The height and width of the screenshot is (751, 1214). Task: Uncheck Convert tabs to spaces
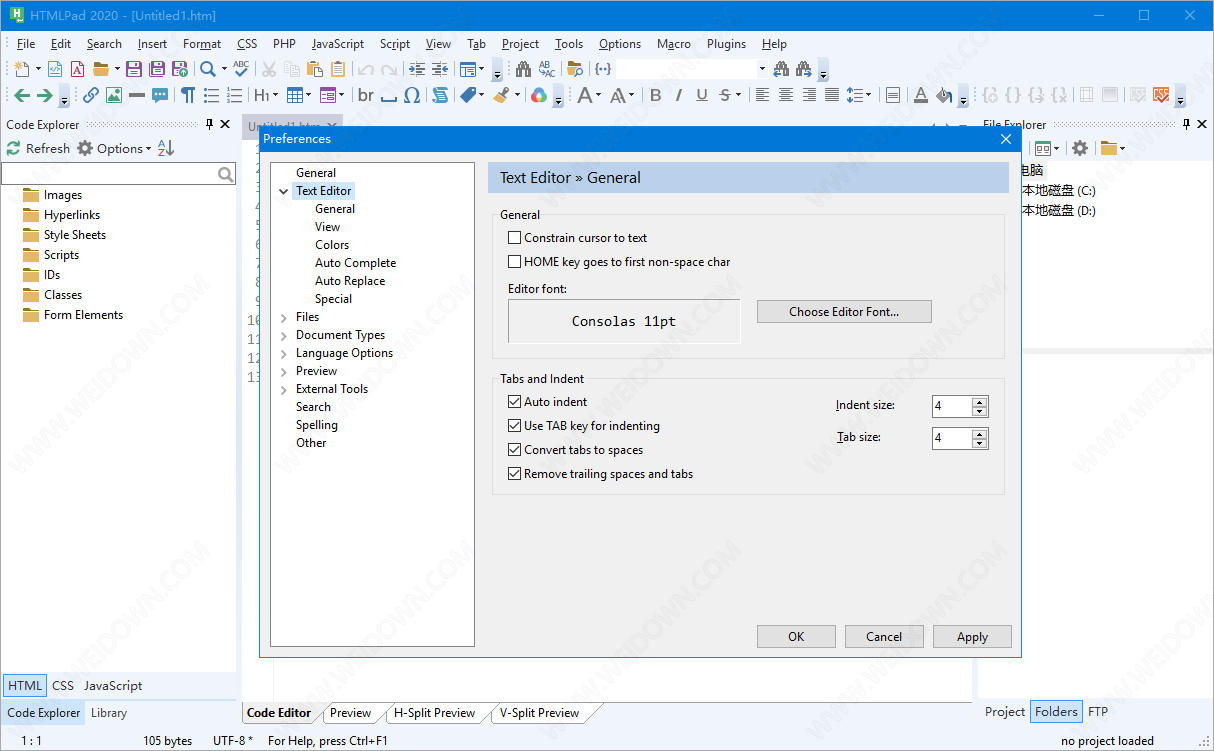click(x=515, y=450)
